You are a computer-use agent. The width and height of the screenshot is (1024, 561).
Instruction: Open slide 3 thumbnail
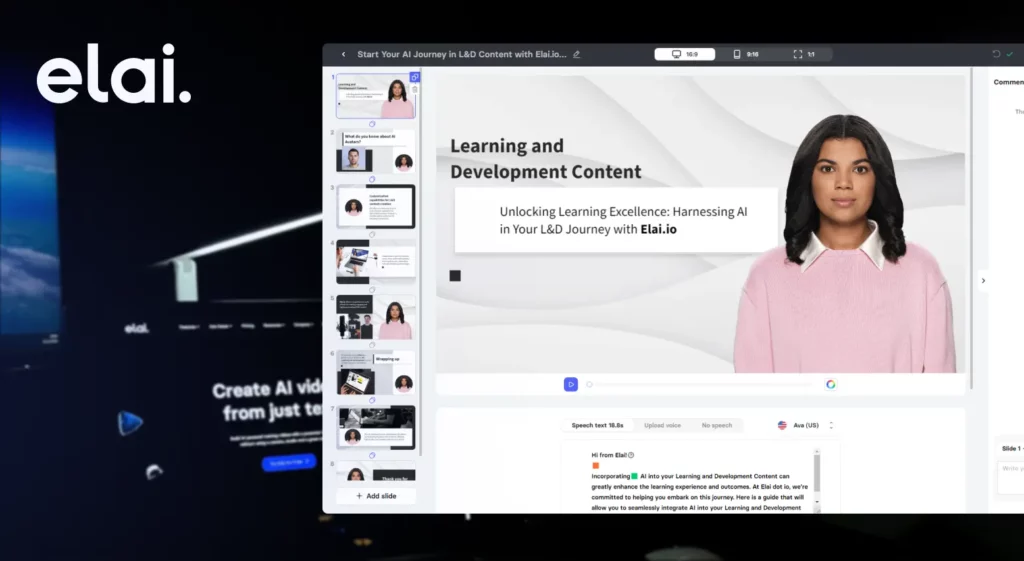376,206
